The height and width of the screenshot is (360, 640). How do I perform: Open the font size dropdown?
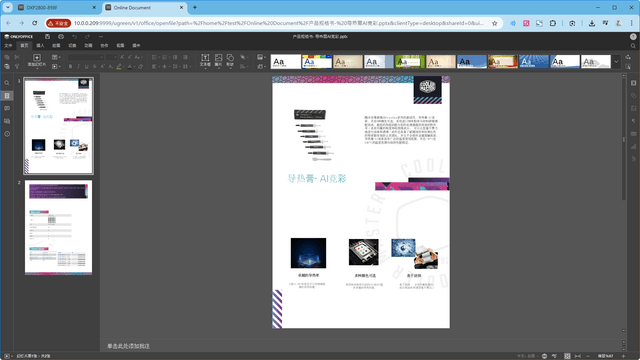click(116, 57)
